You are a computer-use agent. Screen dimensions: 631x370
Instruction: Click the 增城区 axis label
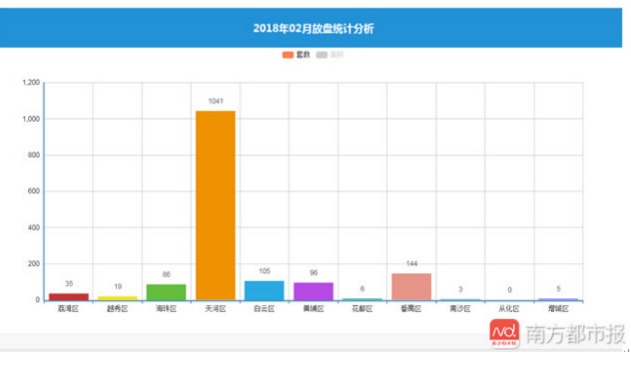point(558,309)
